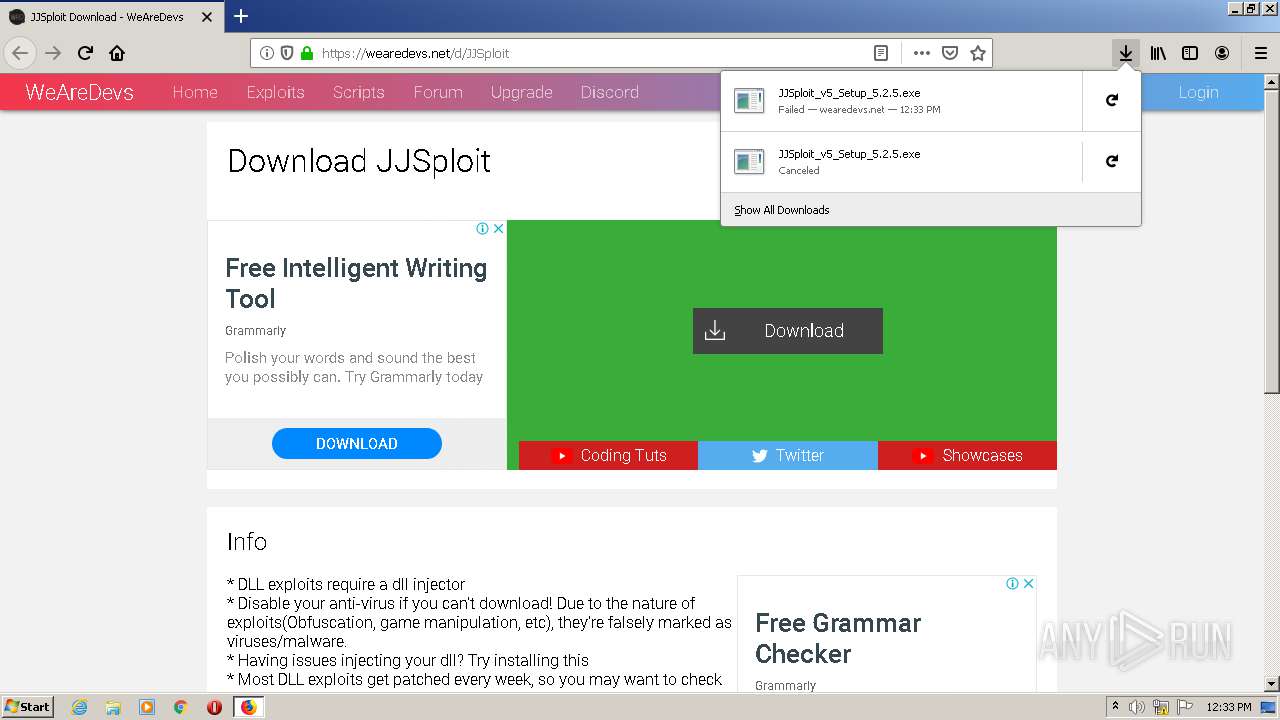Open the Coding Tuts YouTube link
Screen dimensions: 1280x720
coord(608,455)
